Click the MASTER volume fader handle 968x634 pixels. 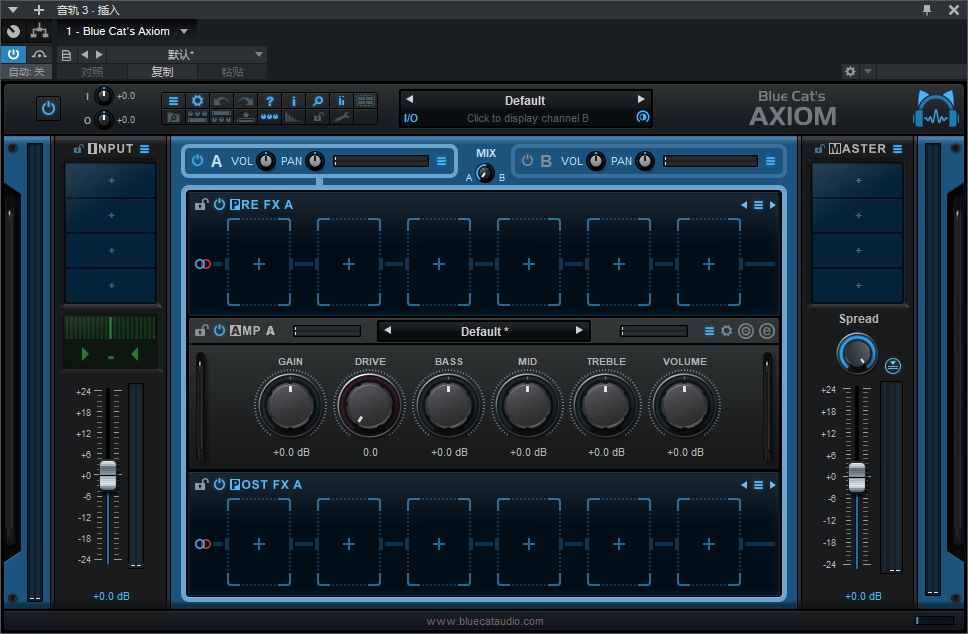pyautogui.click(x=857, y=477)
